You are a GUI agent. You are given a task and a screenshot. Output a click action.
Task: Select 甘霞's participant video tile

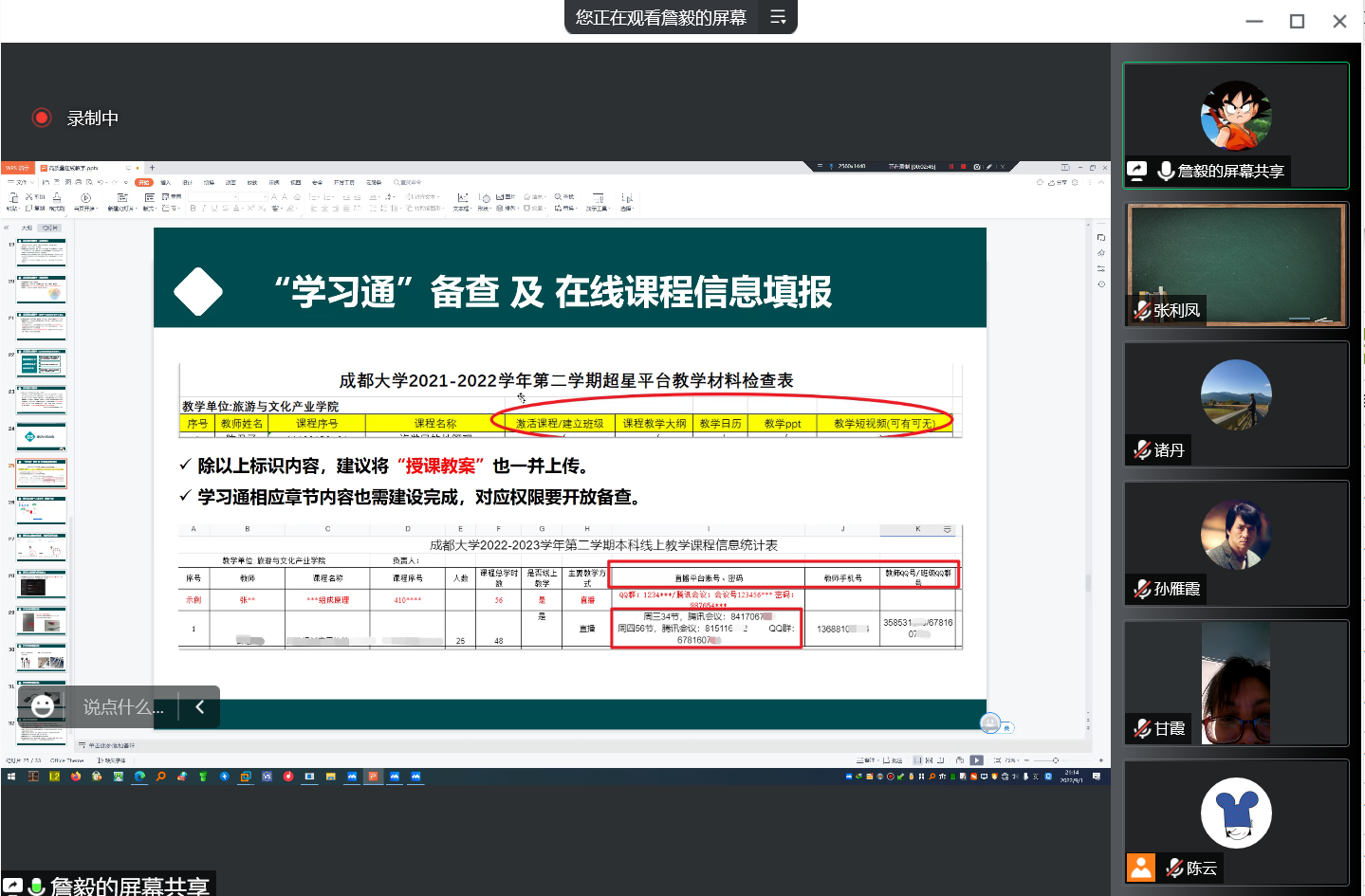pyautogui.click(x=1235, y=683)
